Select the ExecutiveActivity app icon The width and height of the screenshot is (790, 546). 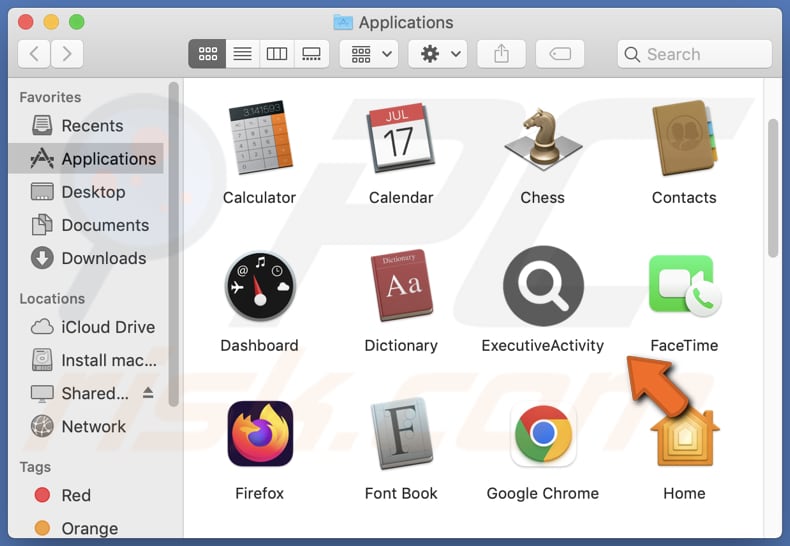pos(543,286)
